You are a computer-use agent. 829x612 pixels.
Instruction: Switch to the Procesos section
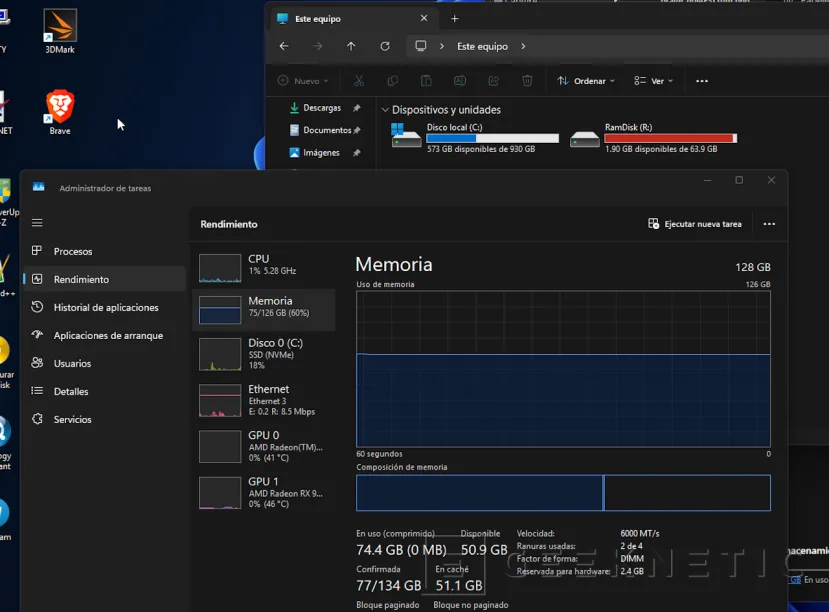[73, 252]
